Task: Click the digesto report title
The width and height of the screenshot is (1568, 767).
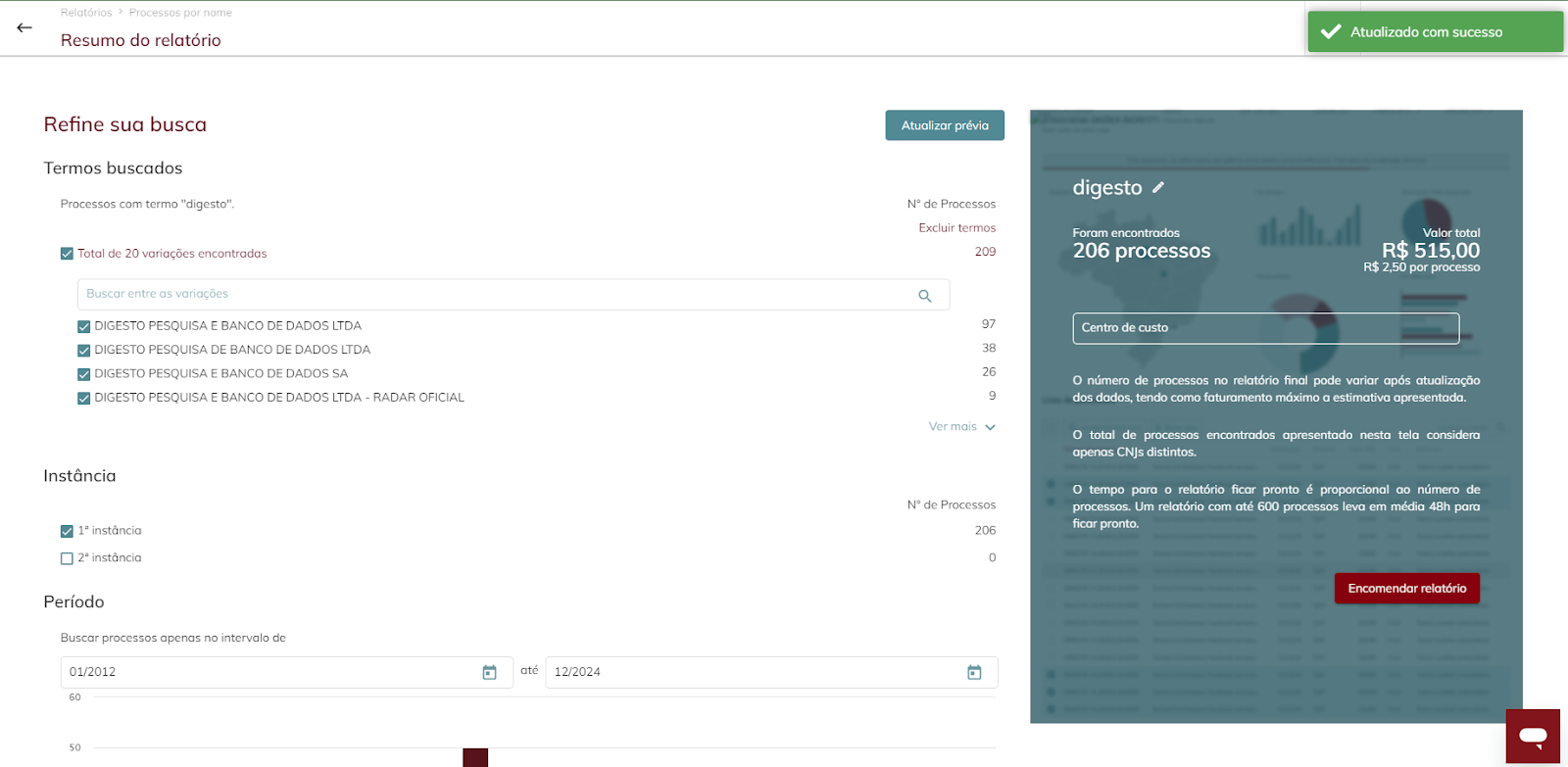Action: click(1107, 187)
